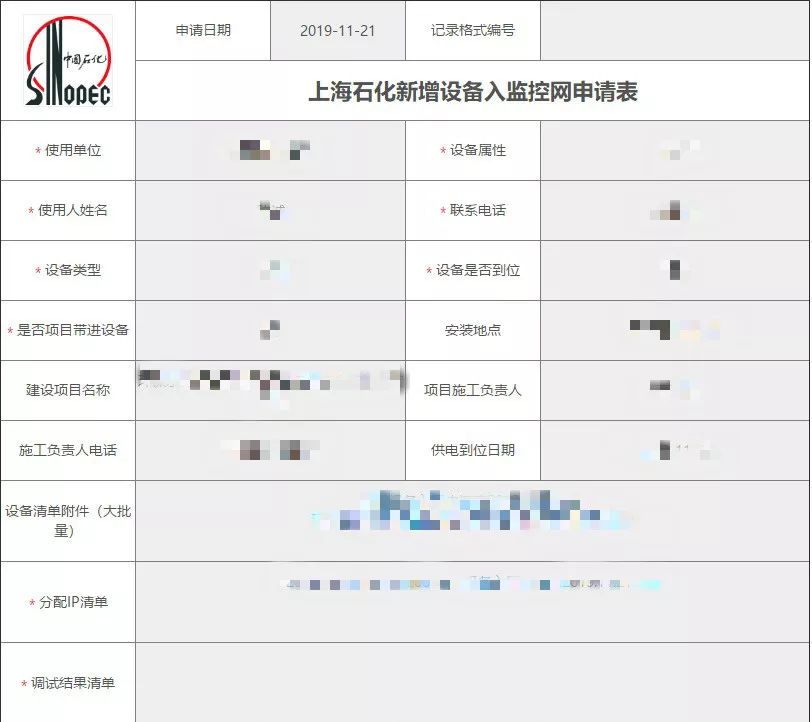Screen dimensions: 812x722
Task: Click the Sinopec logo image
Action: 68,61
